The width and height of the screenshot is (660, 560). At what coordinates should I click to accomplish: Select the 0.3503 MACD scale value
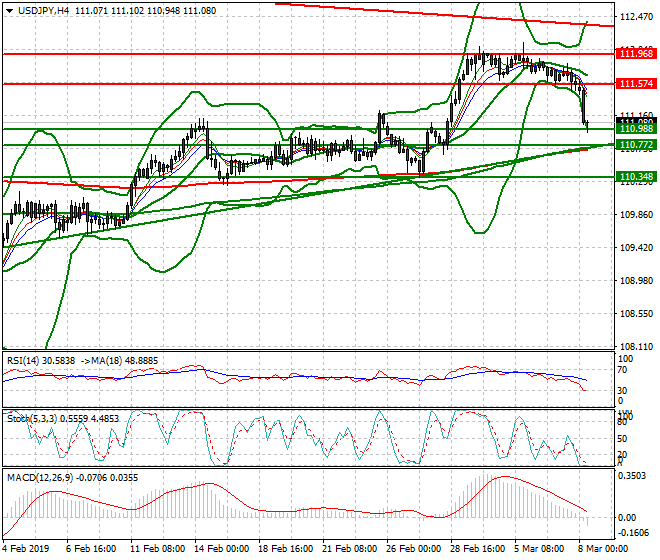(x=631, y=476)
